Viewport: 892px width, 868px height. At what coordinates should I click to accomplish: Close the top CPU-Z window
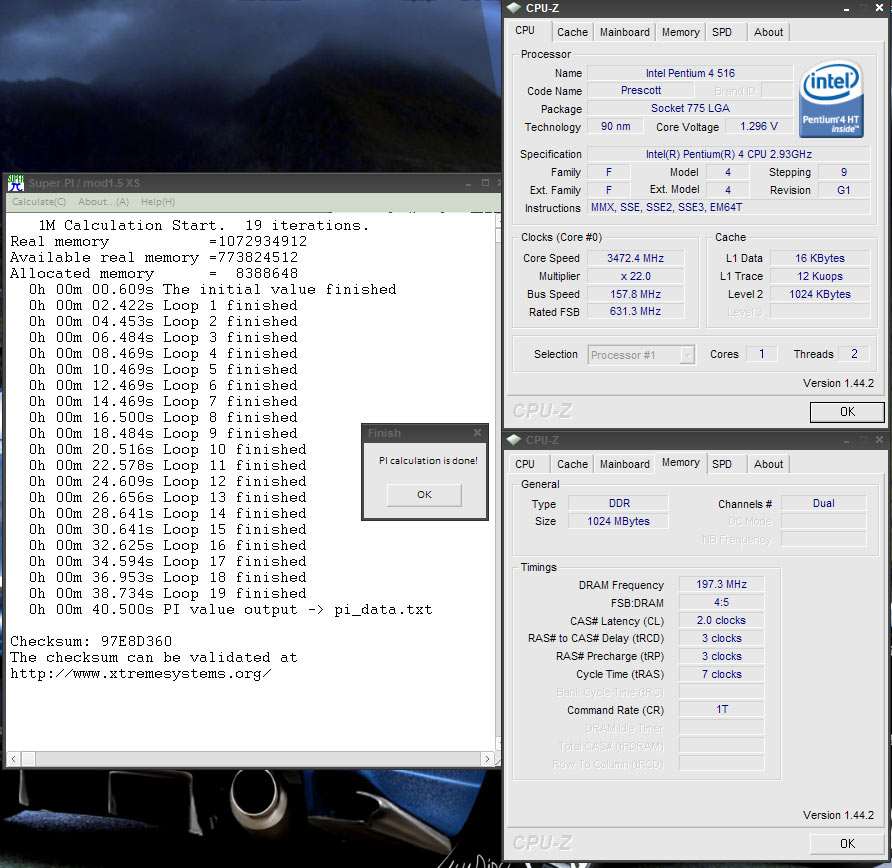(x=879, y=8)
